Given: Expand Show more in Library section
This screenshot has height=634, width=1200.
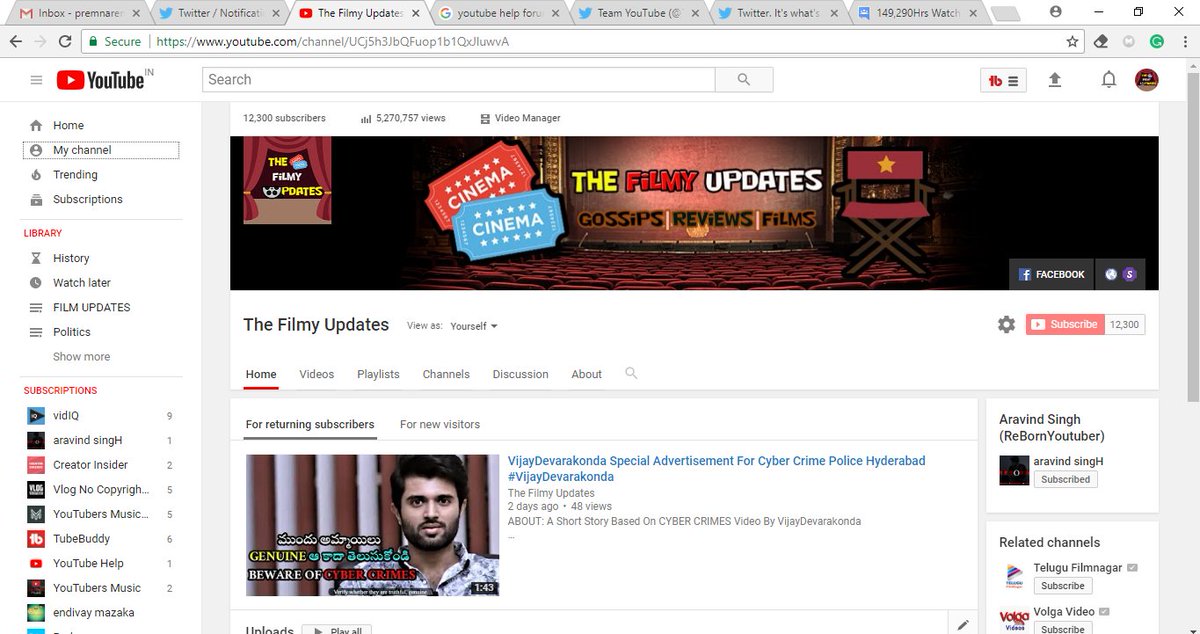Looking at the screenshot, I should pos(82,356).
